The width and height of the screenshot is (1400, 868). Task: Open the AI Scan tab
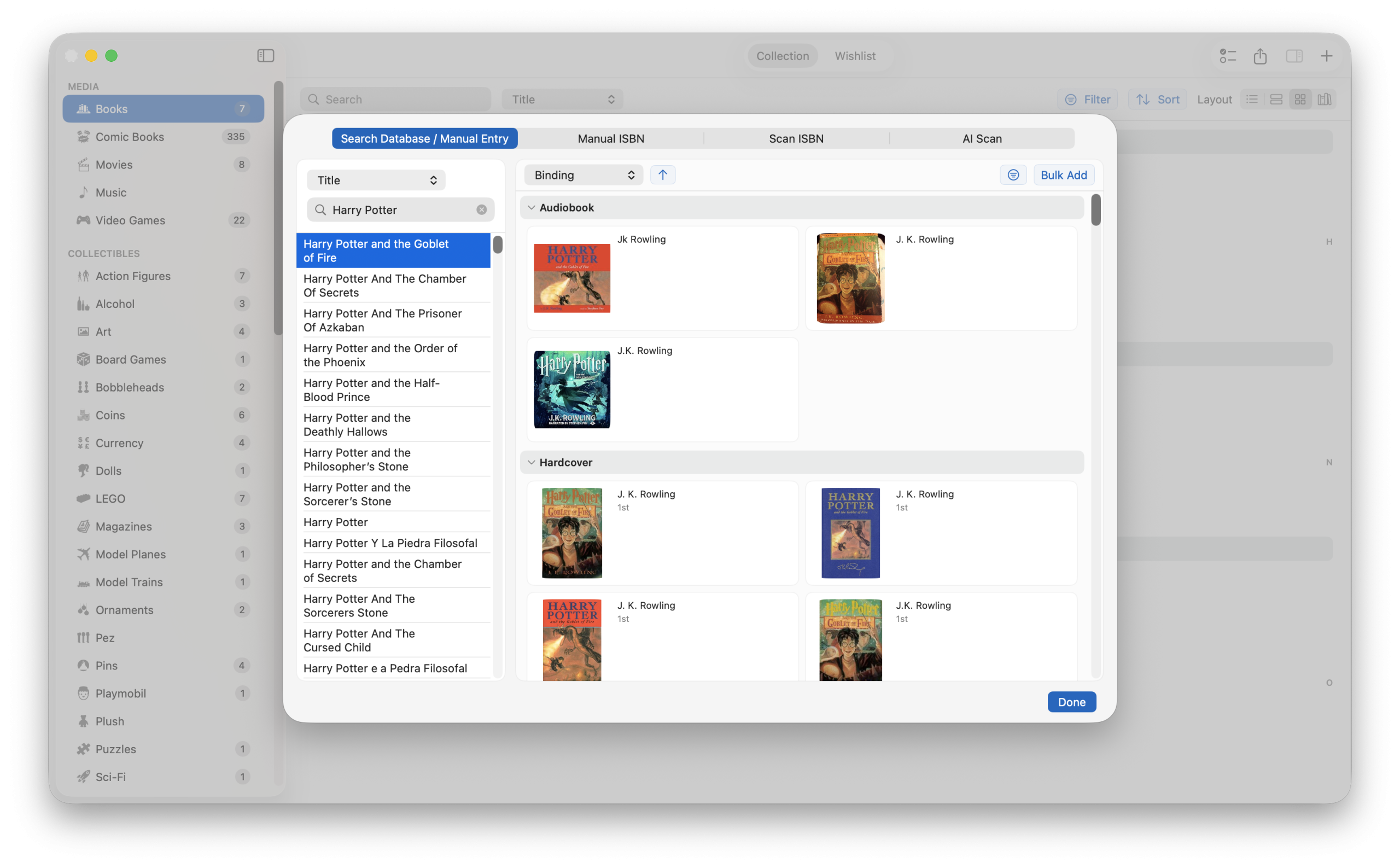[982, 138]
